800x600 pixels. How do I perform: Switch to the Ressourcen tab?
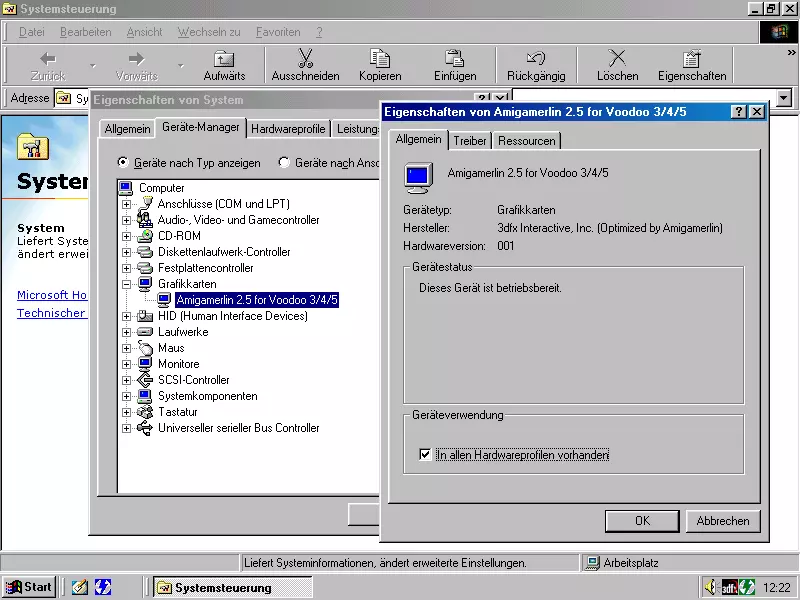click(x=527, y=141)
